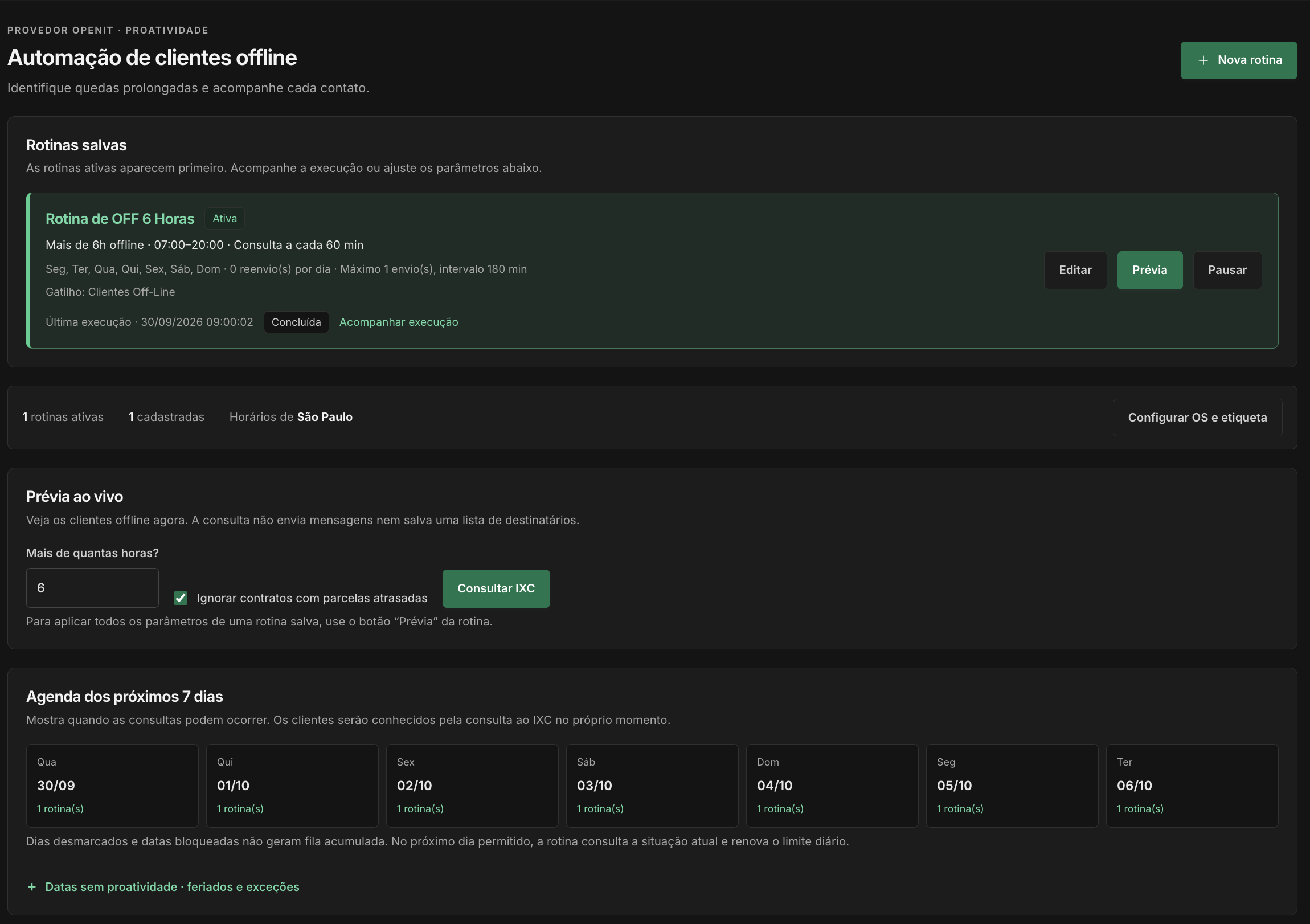Click the São Paulo timezone text
Viewport: 1310px width, 924px height.
(x=325, y=417)
